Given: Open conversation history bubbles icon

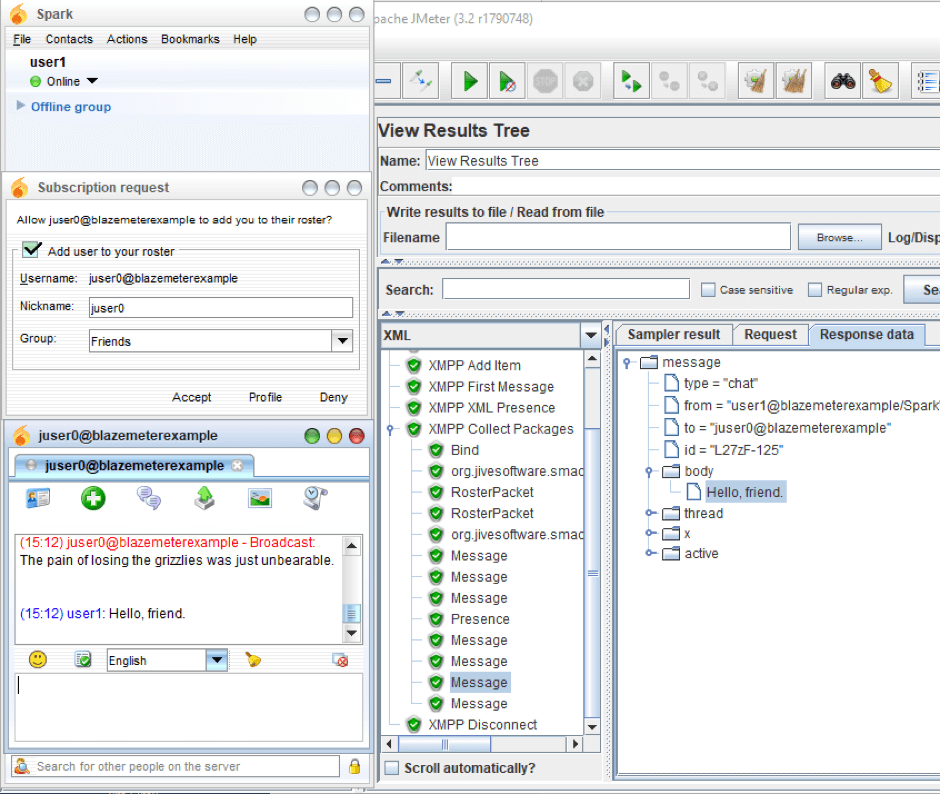Looking at the screenshot, I should [148, 498].
